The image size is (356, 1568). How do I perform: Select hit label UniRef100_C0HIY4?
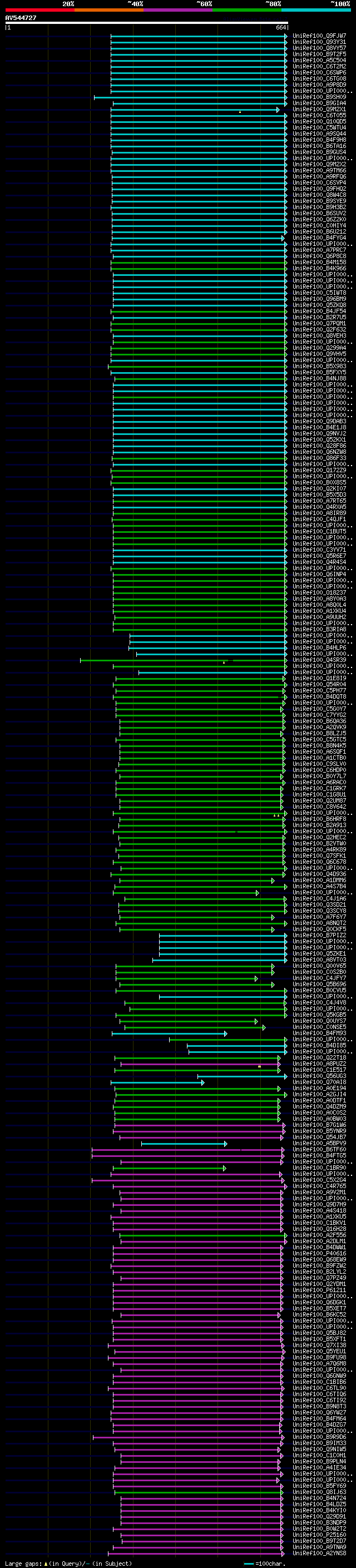tap(319, 226)
